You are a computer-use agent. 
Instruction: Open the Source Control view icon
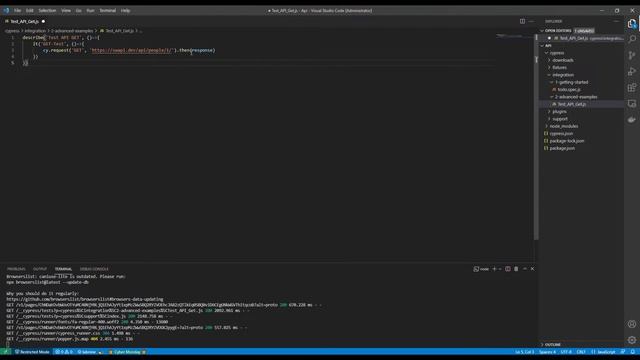632,56
